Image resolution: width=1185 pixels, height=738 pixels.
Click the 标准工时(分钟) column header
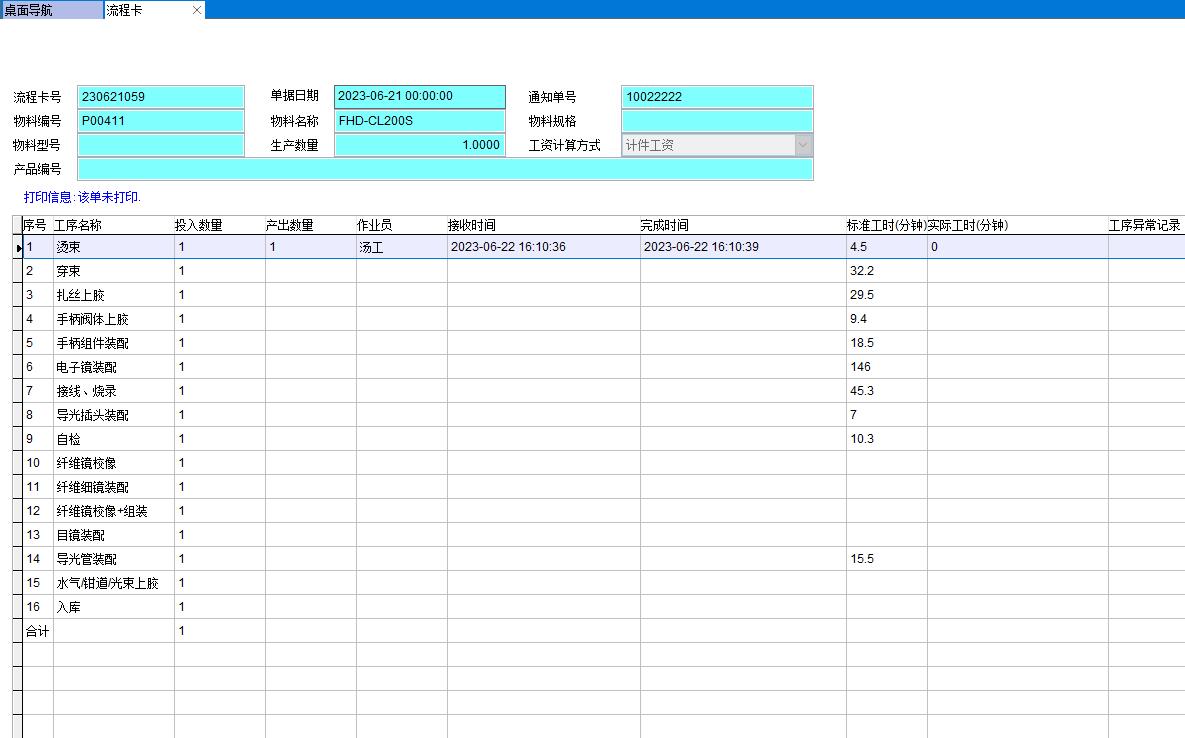click(886, 225)
